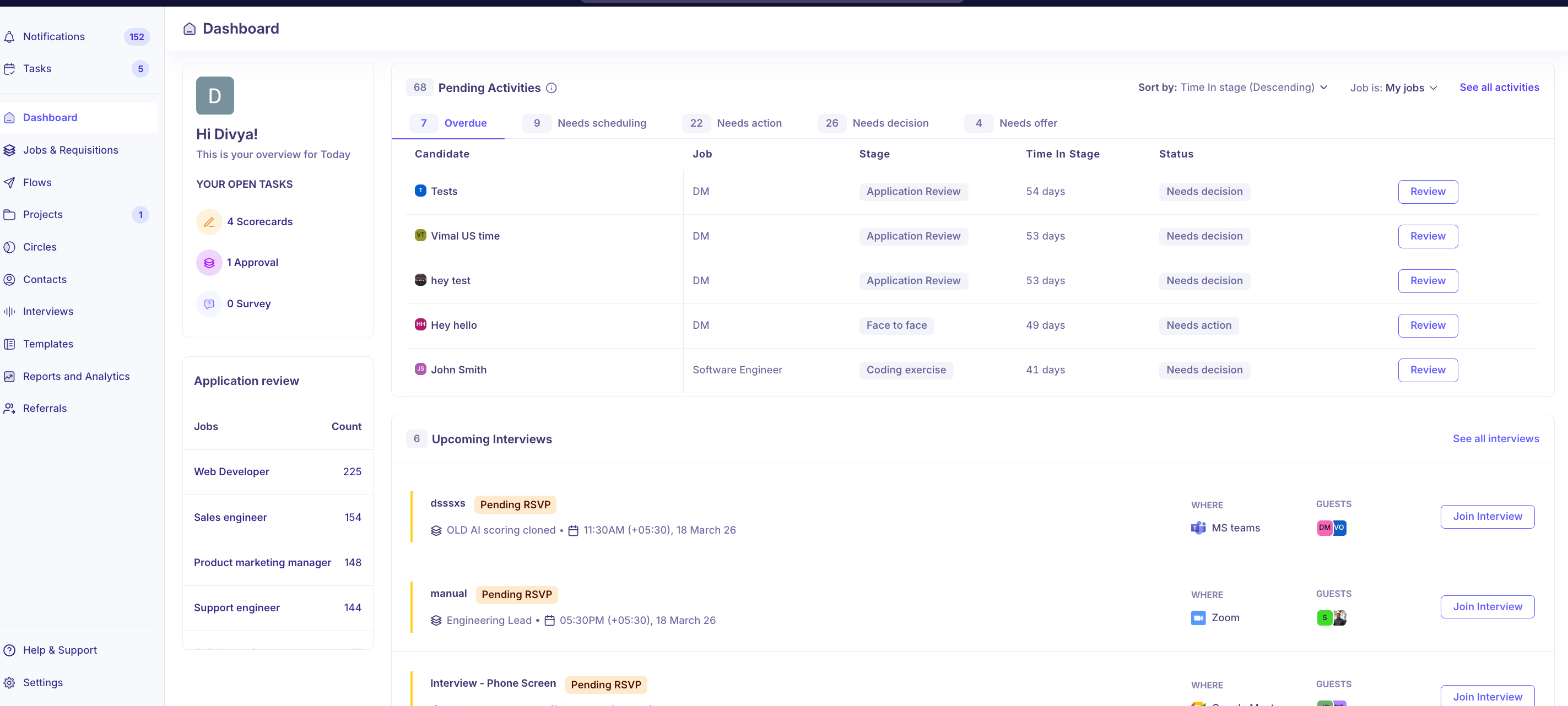The image size is (1568, 706).
Task: Click the Help & Support question icon
Action: tap(9, 650)
